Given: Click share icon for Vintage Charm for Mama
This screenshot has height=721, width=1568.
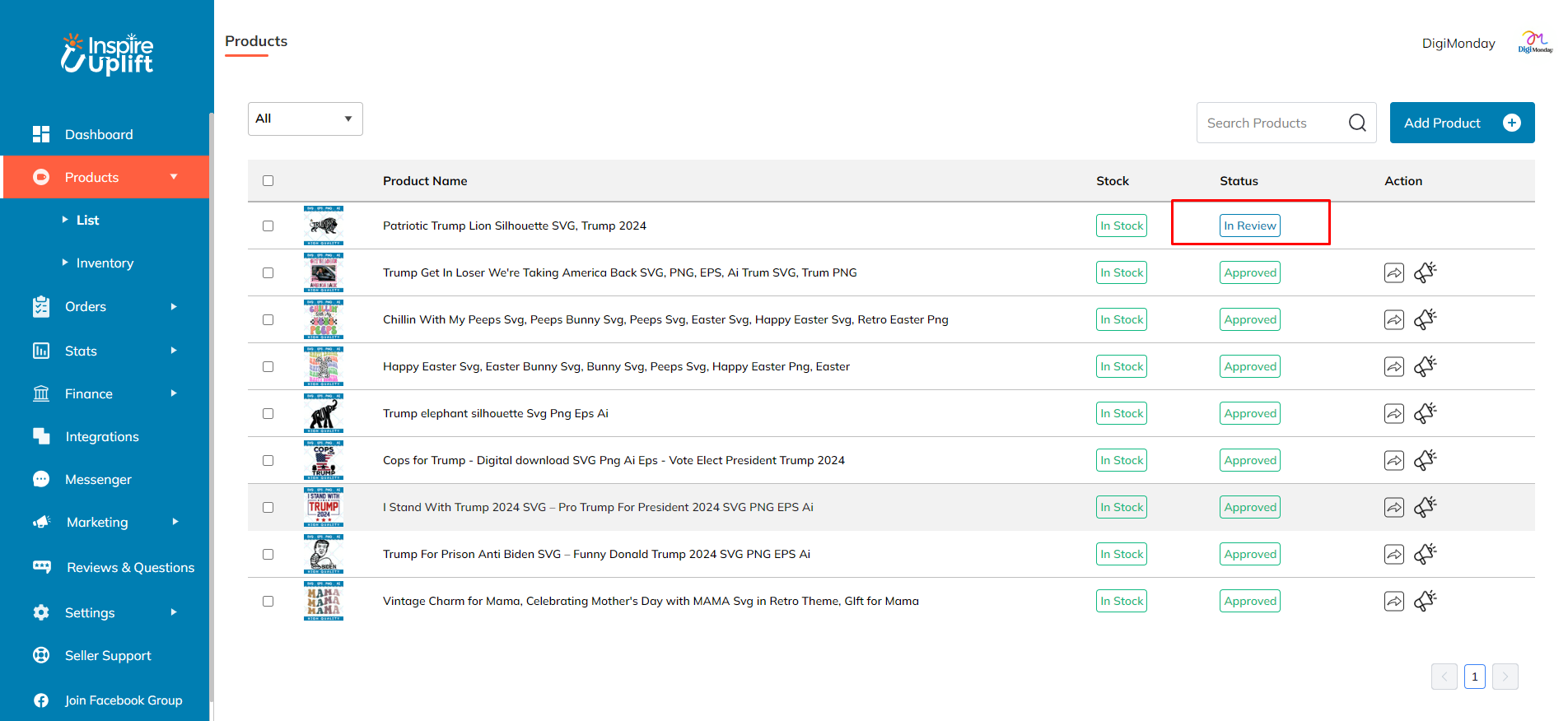Looking at the screenshot, I should tap(1393, 601).
